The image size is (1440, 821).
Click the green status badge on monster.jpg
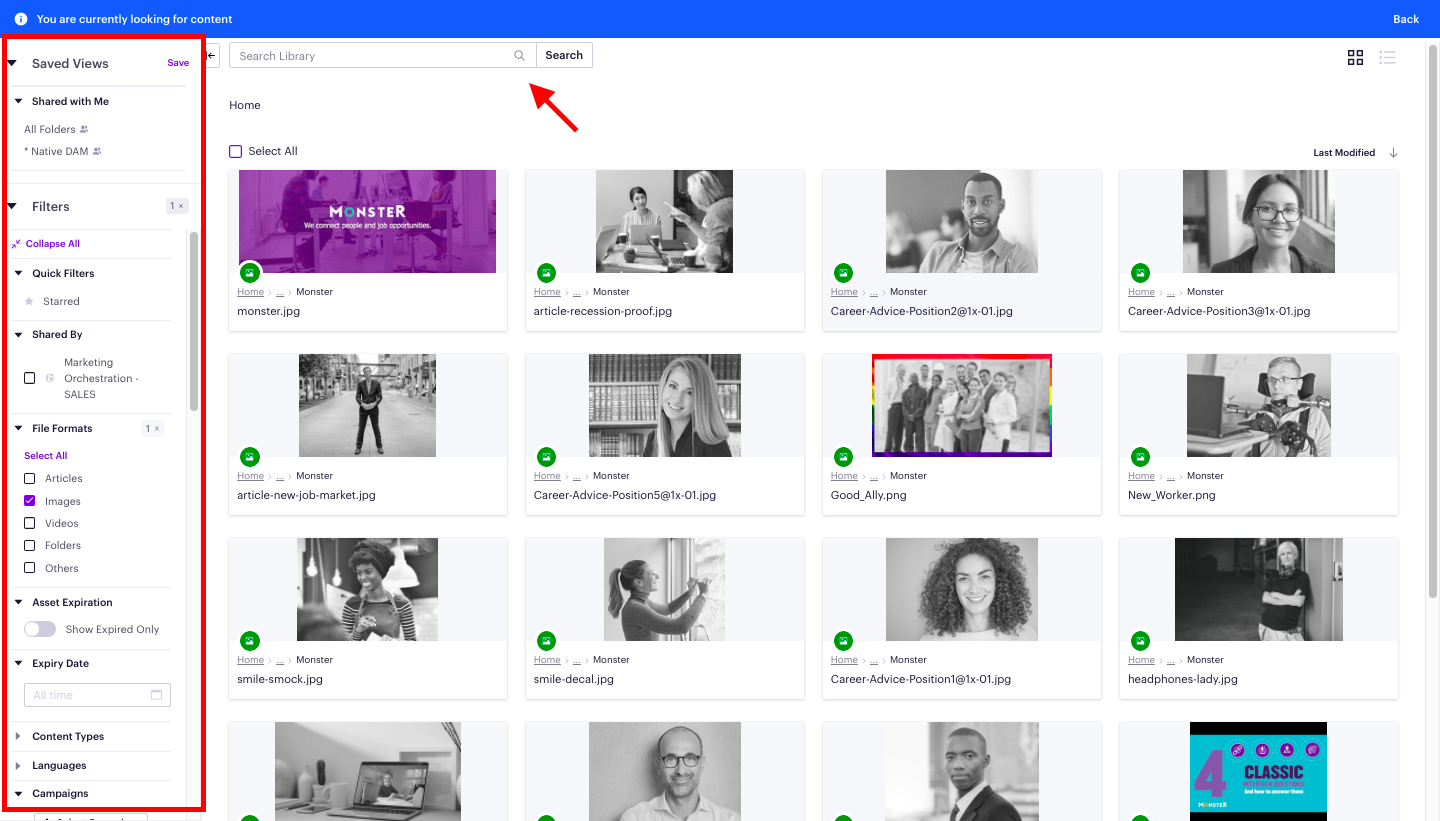click(249, 272)
